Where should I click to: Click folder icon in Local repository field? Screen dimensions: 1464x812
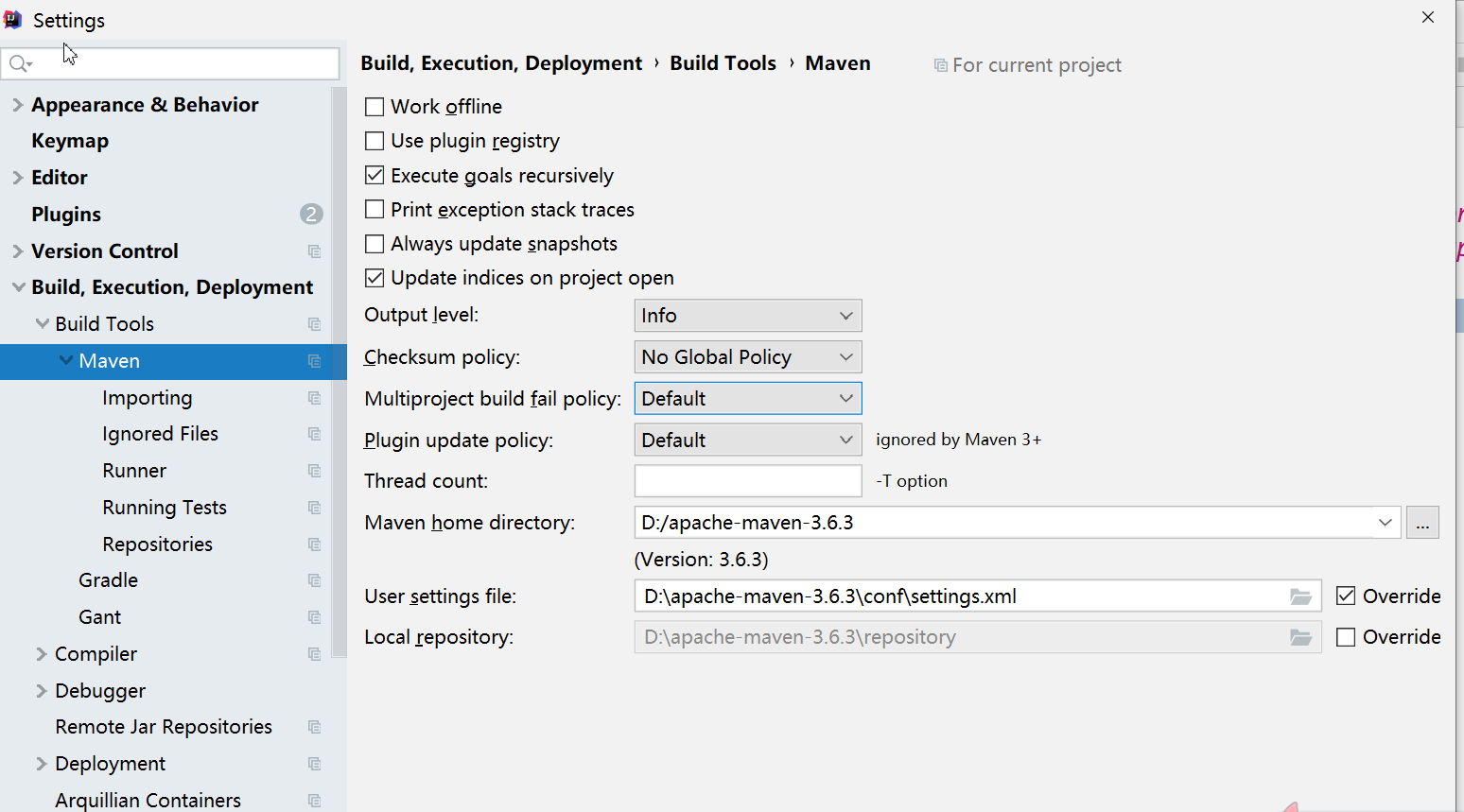(x=1300, y=637)
